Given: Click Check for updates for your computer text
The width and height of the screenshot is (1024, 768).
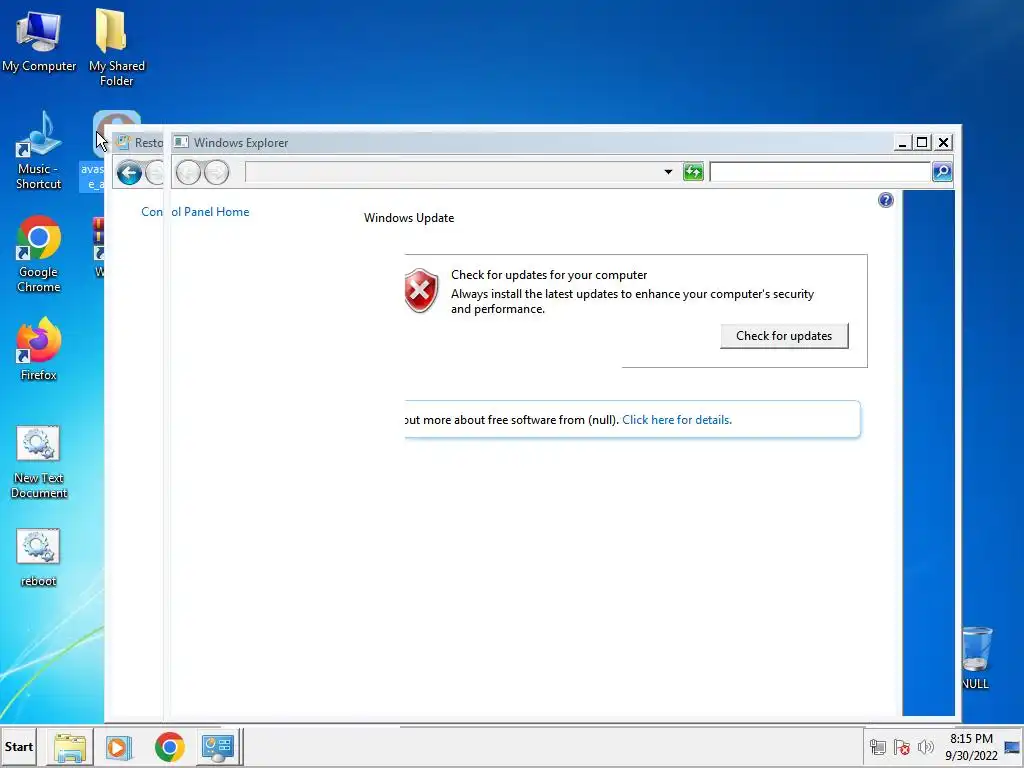Looking at the screenshot, I should point(549,275).
